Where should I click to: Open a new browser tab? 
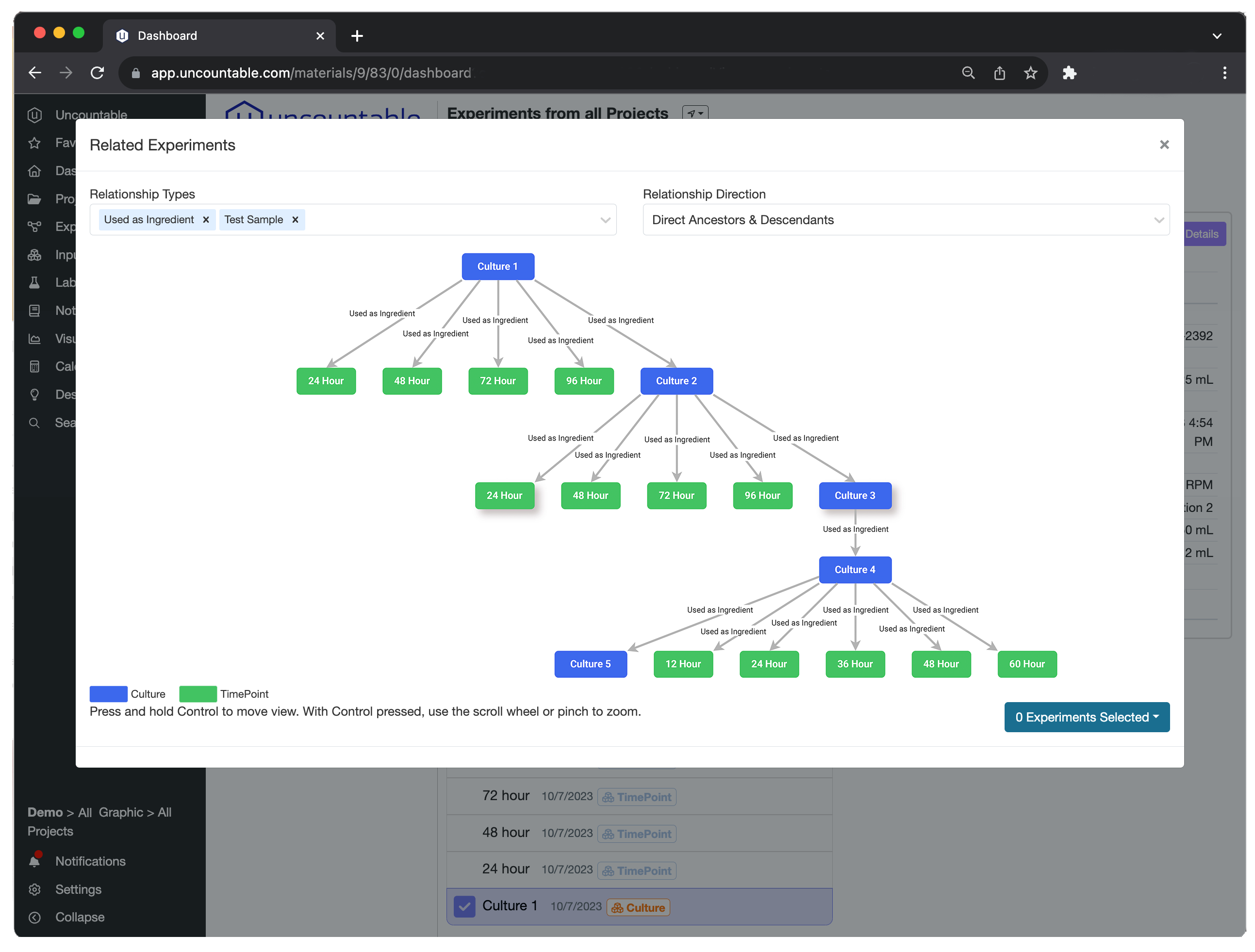click(x=357, y=36)
